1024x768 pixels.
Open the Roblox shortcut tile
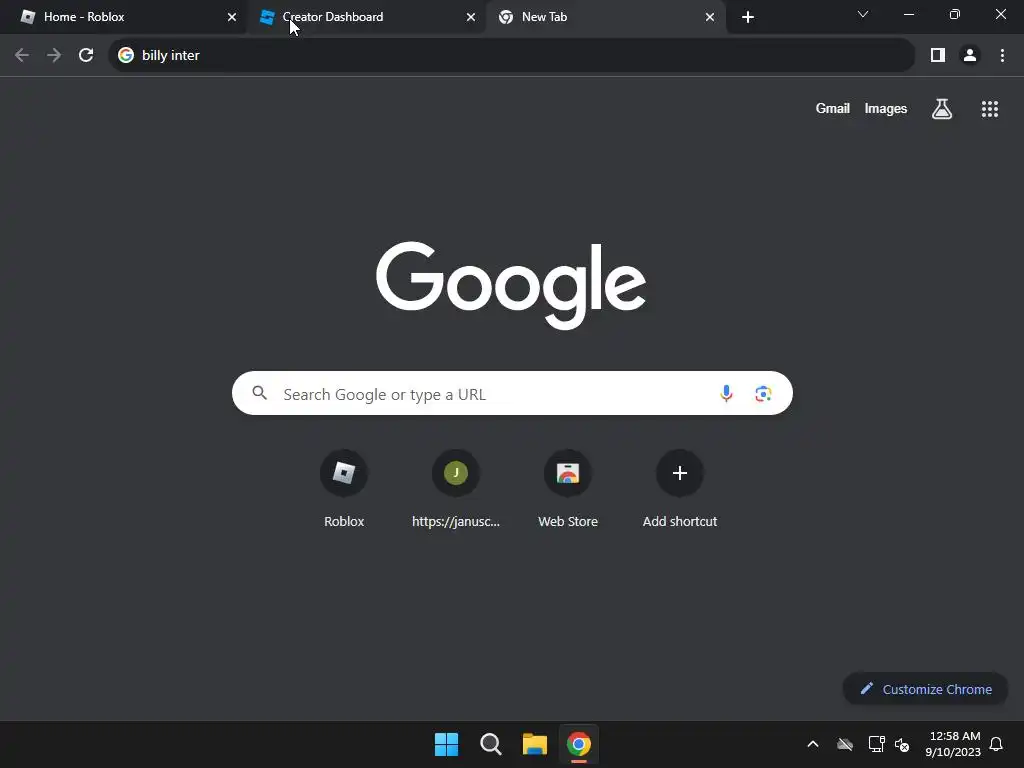(x=344, y=489)
